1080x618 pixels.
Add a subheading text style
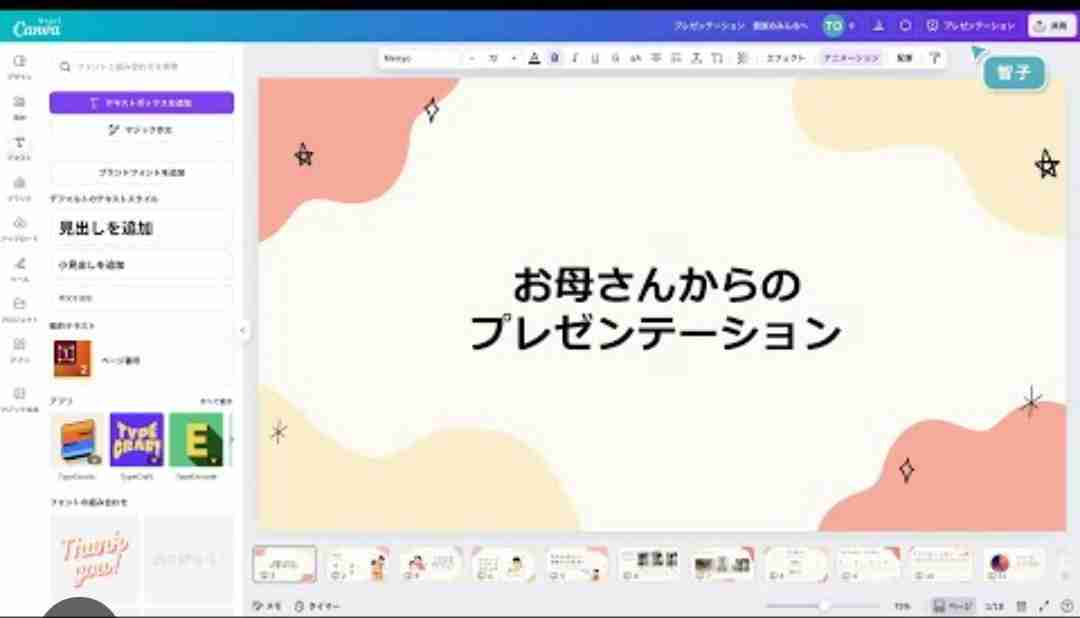(x=141, y=265)
